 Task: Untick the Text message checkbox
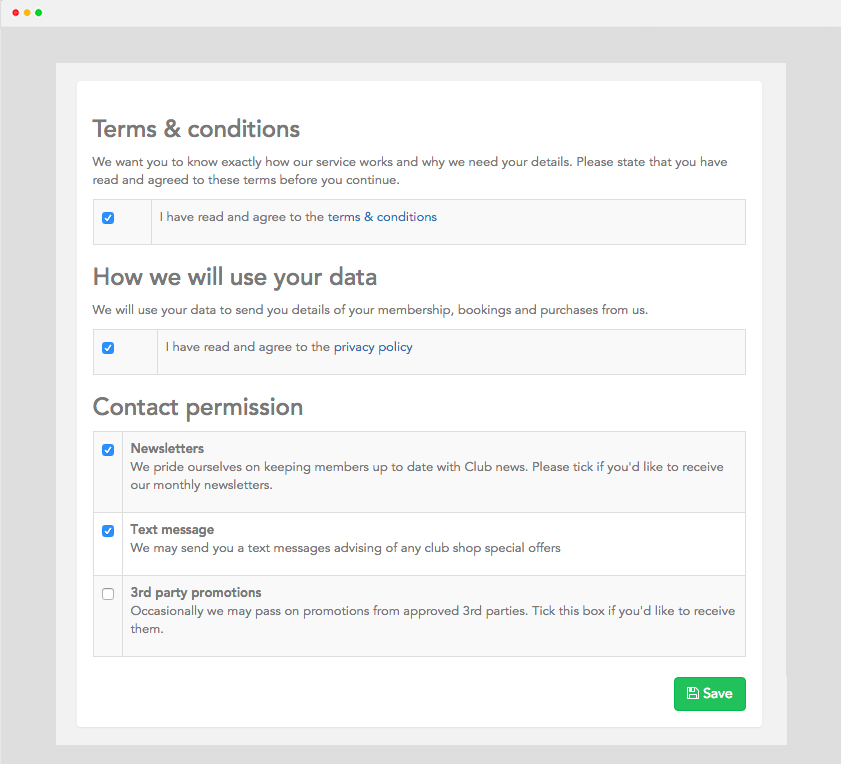108,531
